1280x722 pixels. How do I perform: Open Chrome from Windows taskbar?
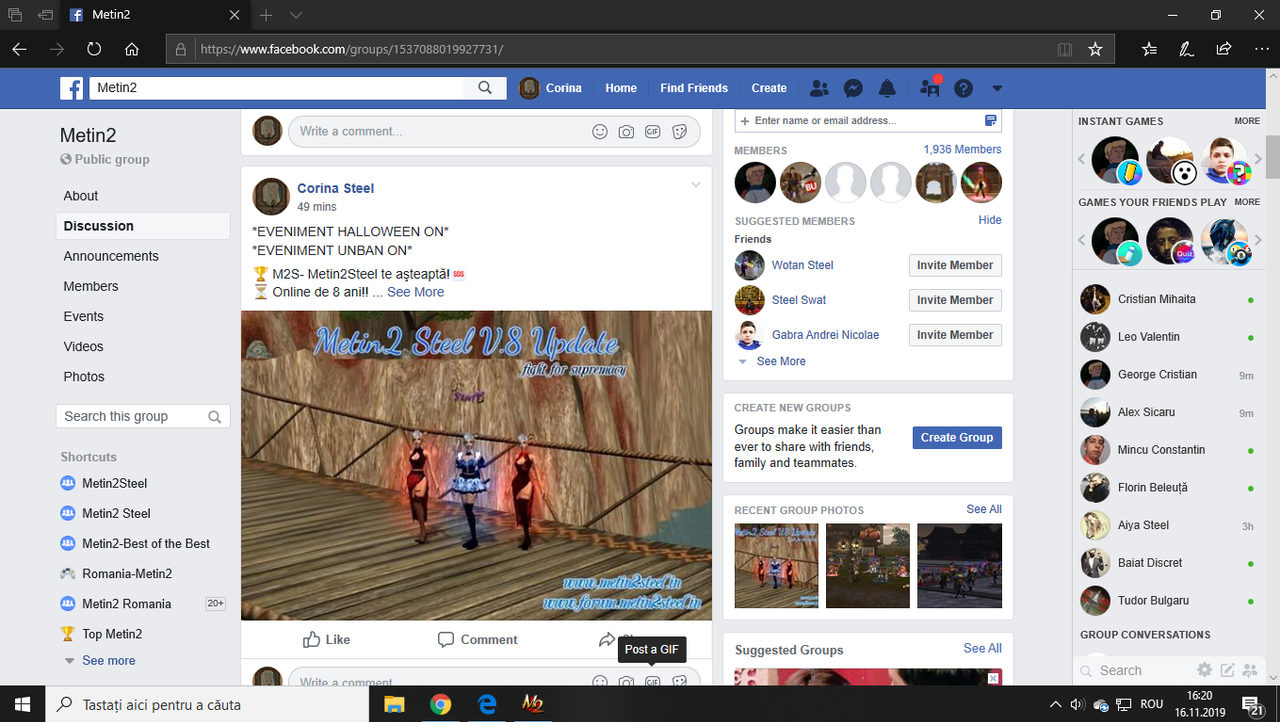pyautogui.click(x=440, y=704)
